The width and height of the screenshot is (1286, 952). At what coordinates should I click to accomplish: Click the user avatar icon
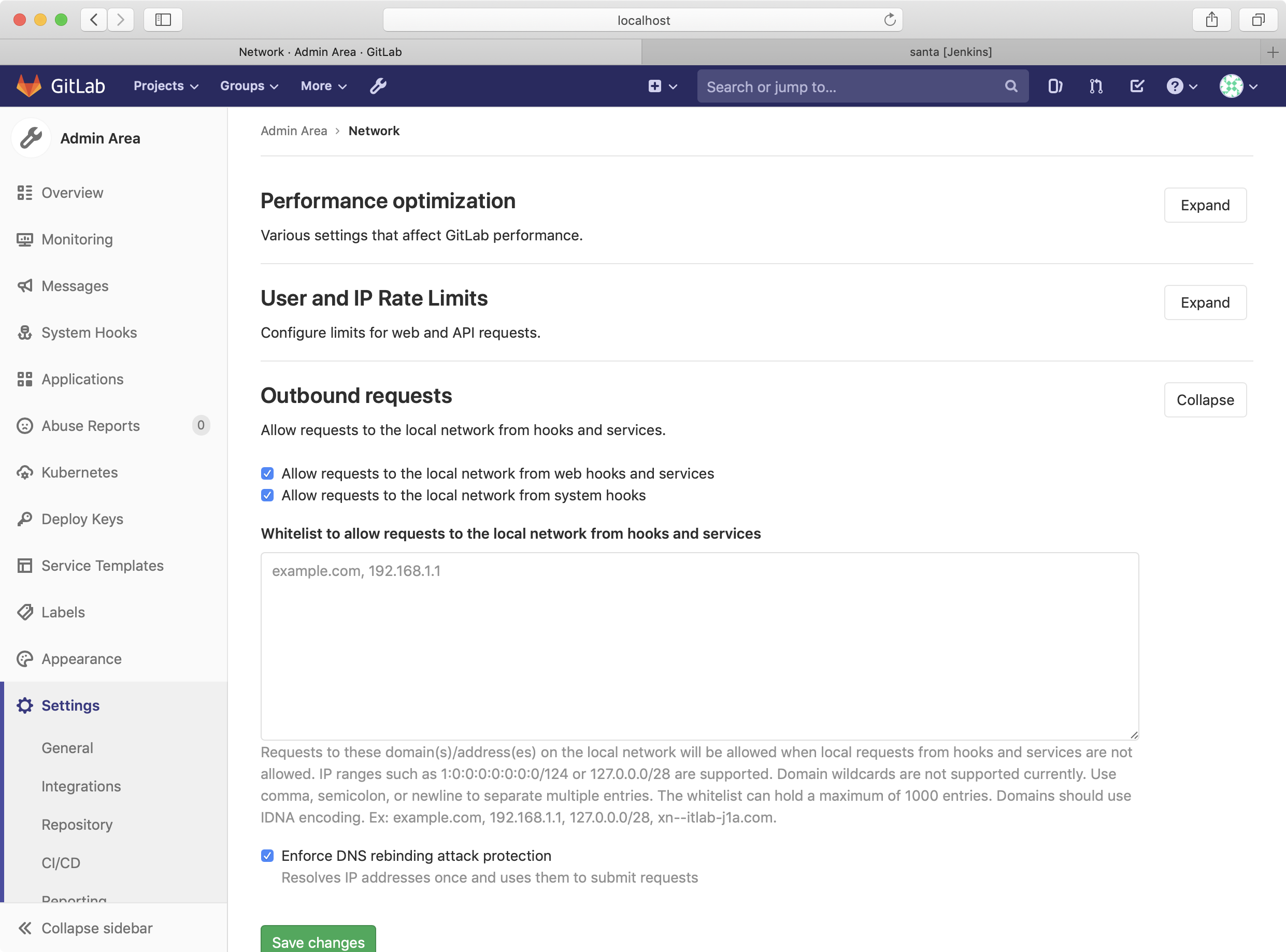pos(1231,86)
